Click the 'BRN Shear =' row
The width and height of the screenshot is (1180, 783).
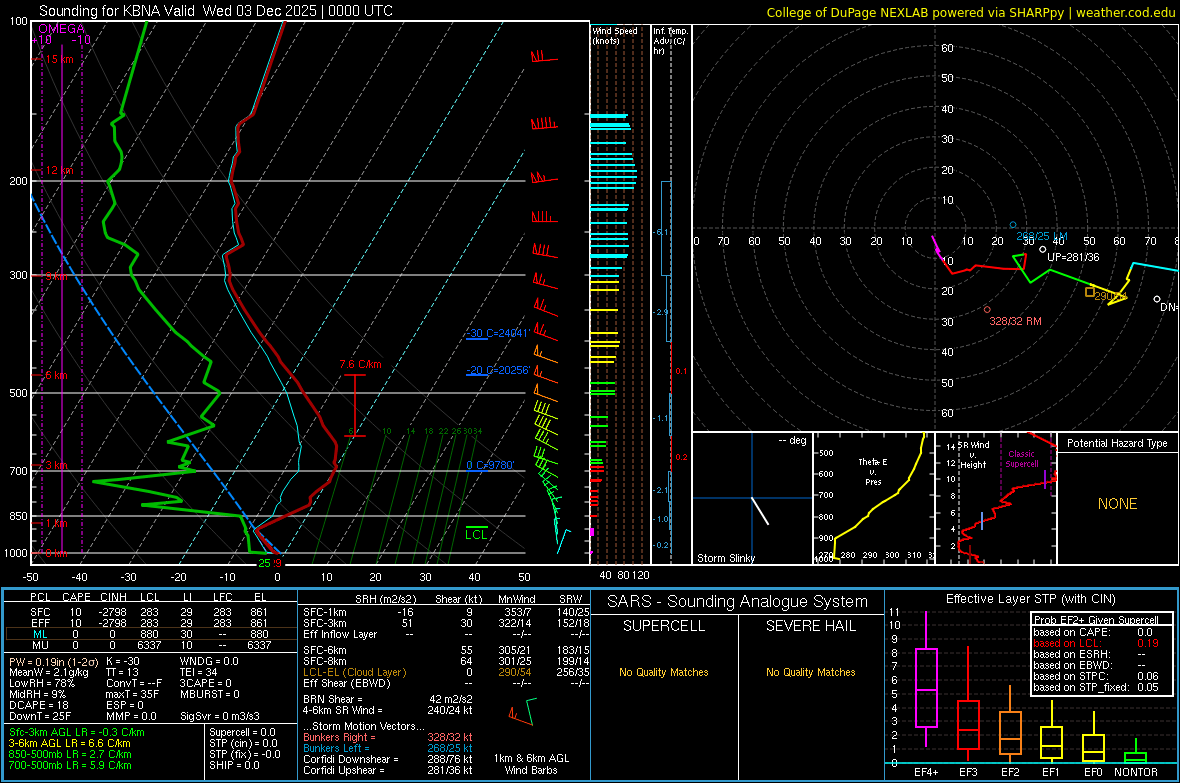(x=388, y=699)
